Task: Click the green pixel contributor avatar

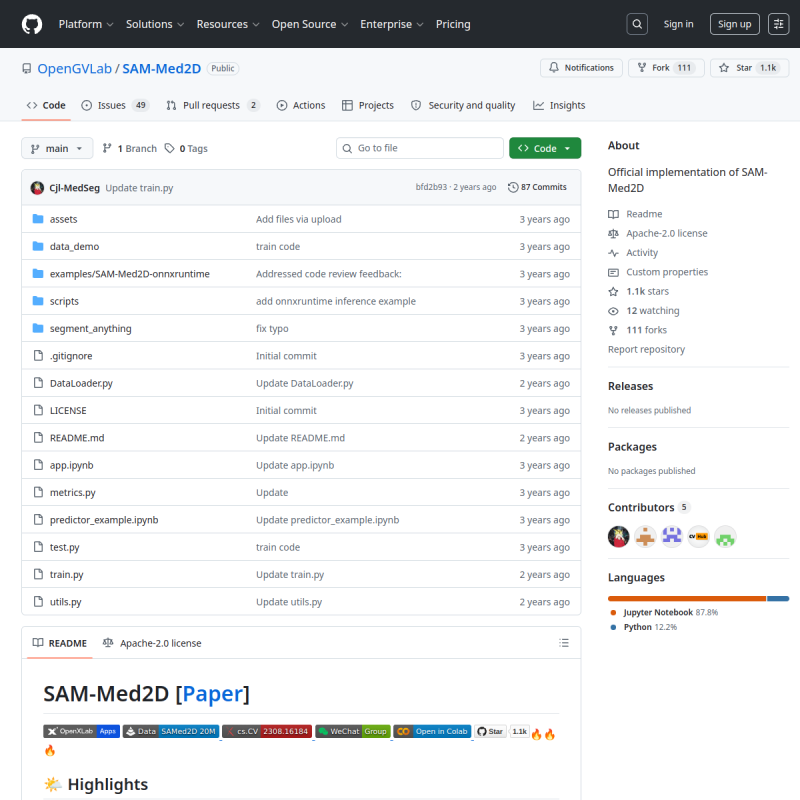Action: [x=724, y=537]
